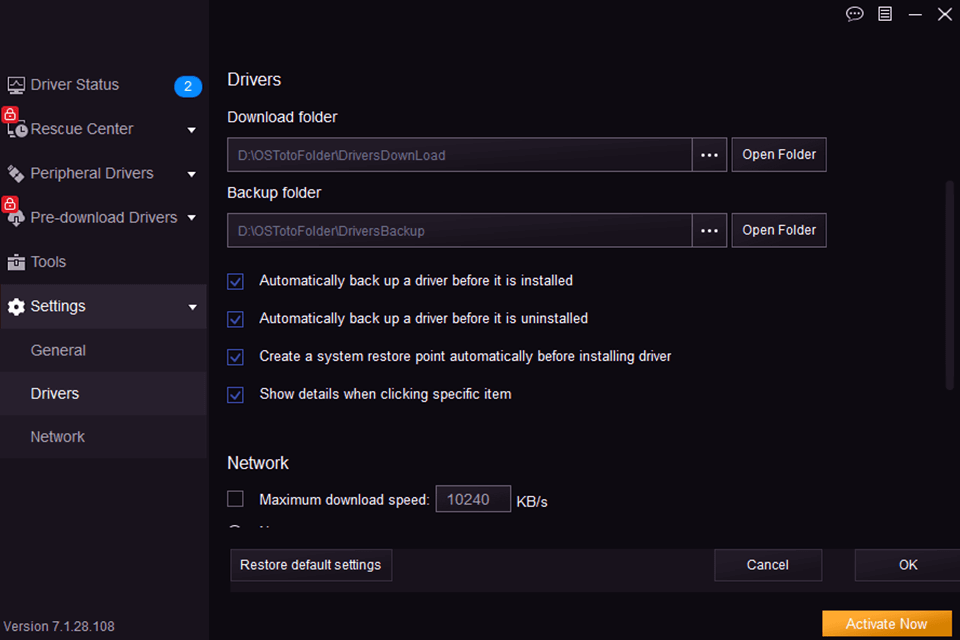This screenshot has height=640, width=960.
Task: Expand the Peripheral Drivers section
Action: click(191, 173)
